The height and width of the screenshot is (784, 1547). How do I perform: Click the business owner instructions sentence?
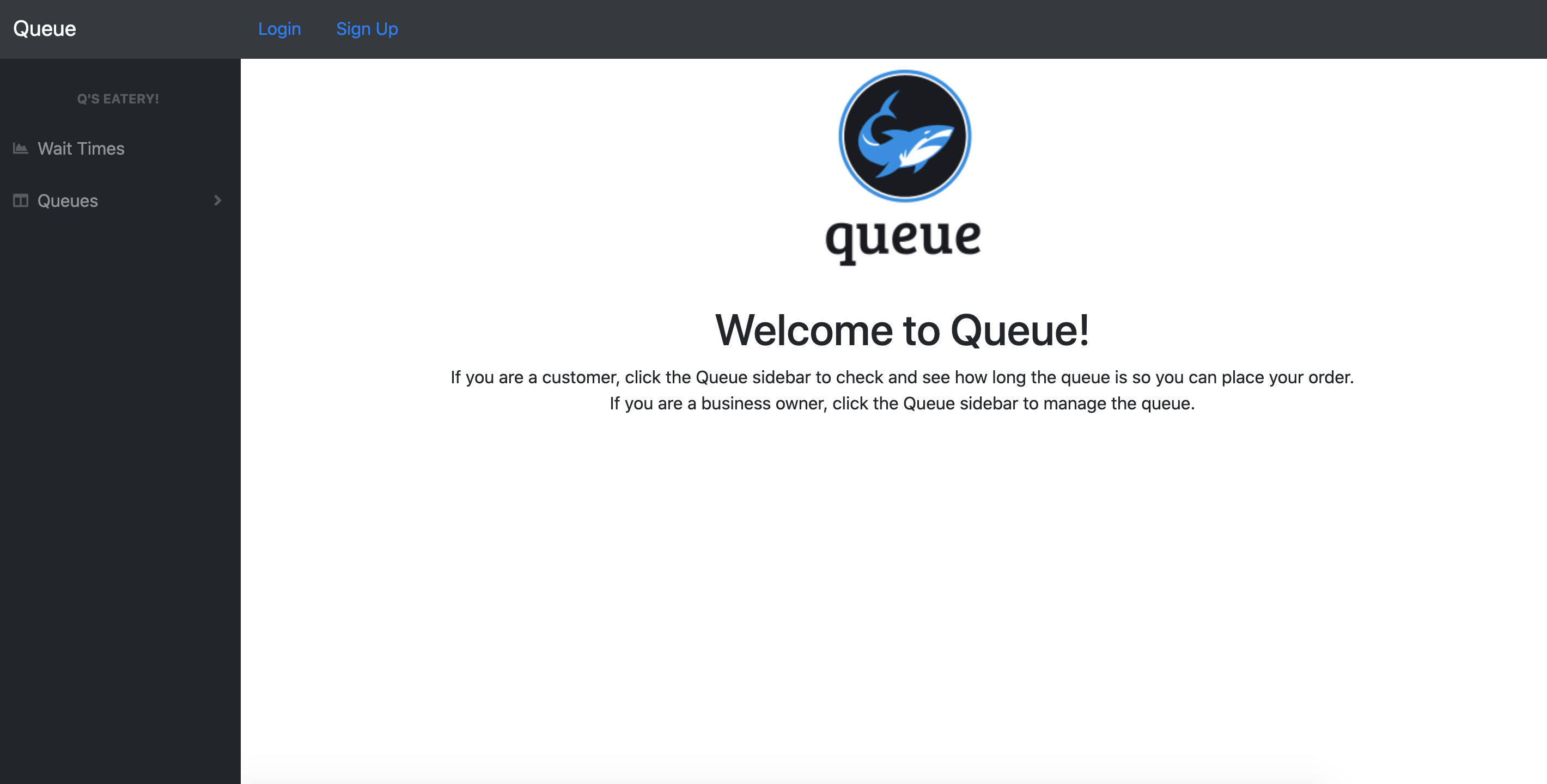pos(902,403)
